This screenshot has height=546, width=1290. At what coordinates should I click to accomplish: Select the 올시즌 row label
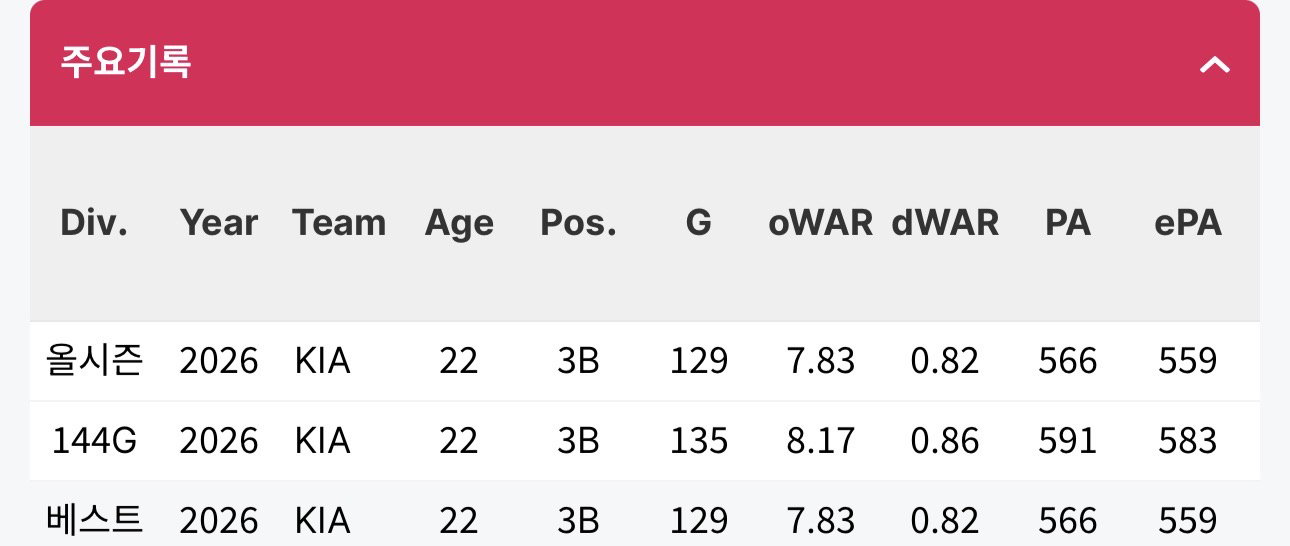(x=95, y=360)
